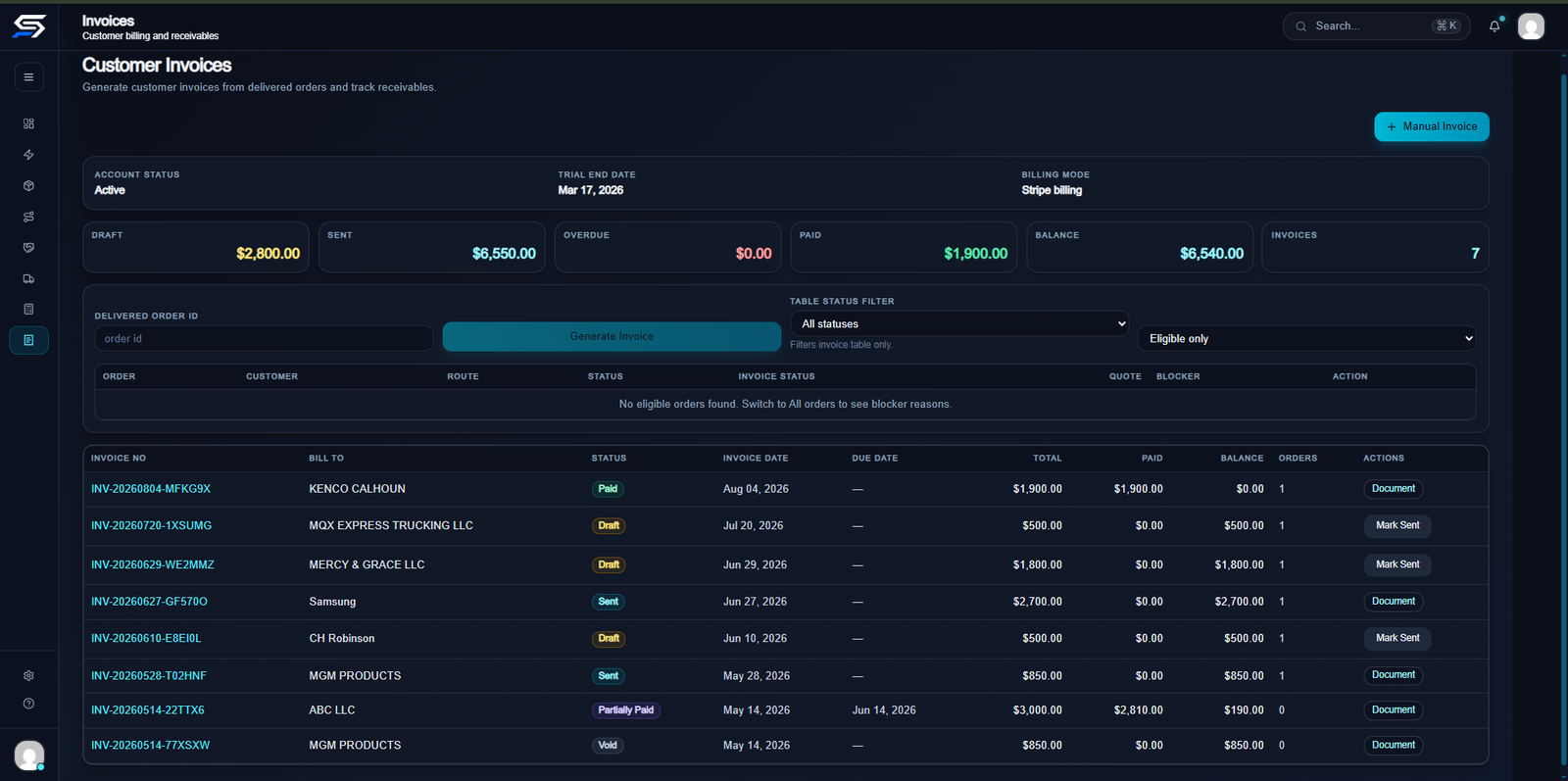The image size is (1568, 781).
Task: Click the Search field in top bar
Action: click(1376, 26)
